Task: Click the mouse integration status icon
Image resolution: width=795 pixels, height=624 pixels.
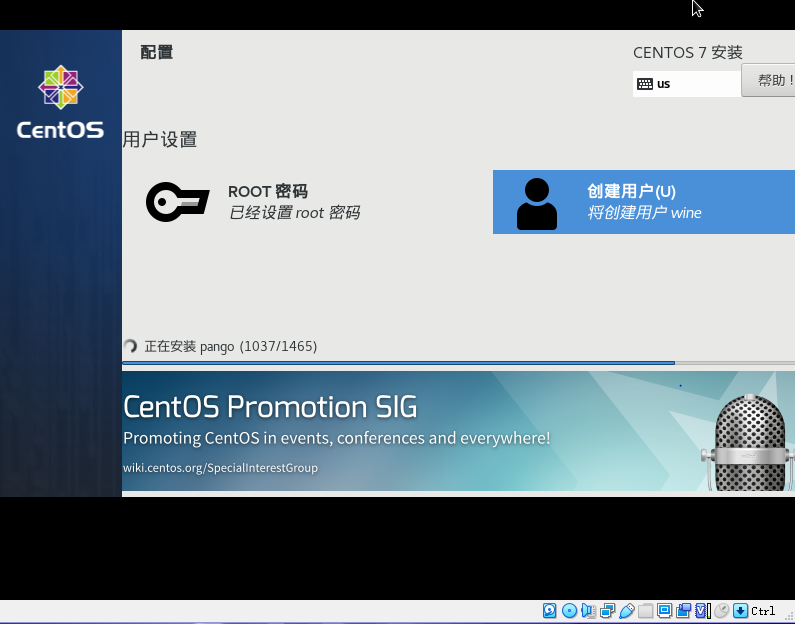Action: (721, 611)
